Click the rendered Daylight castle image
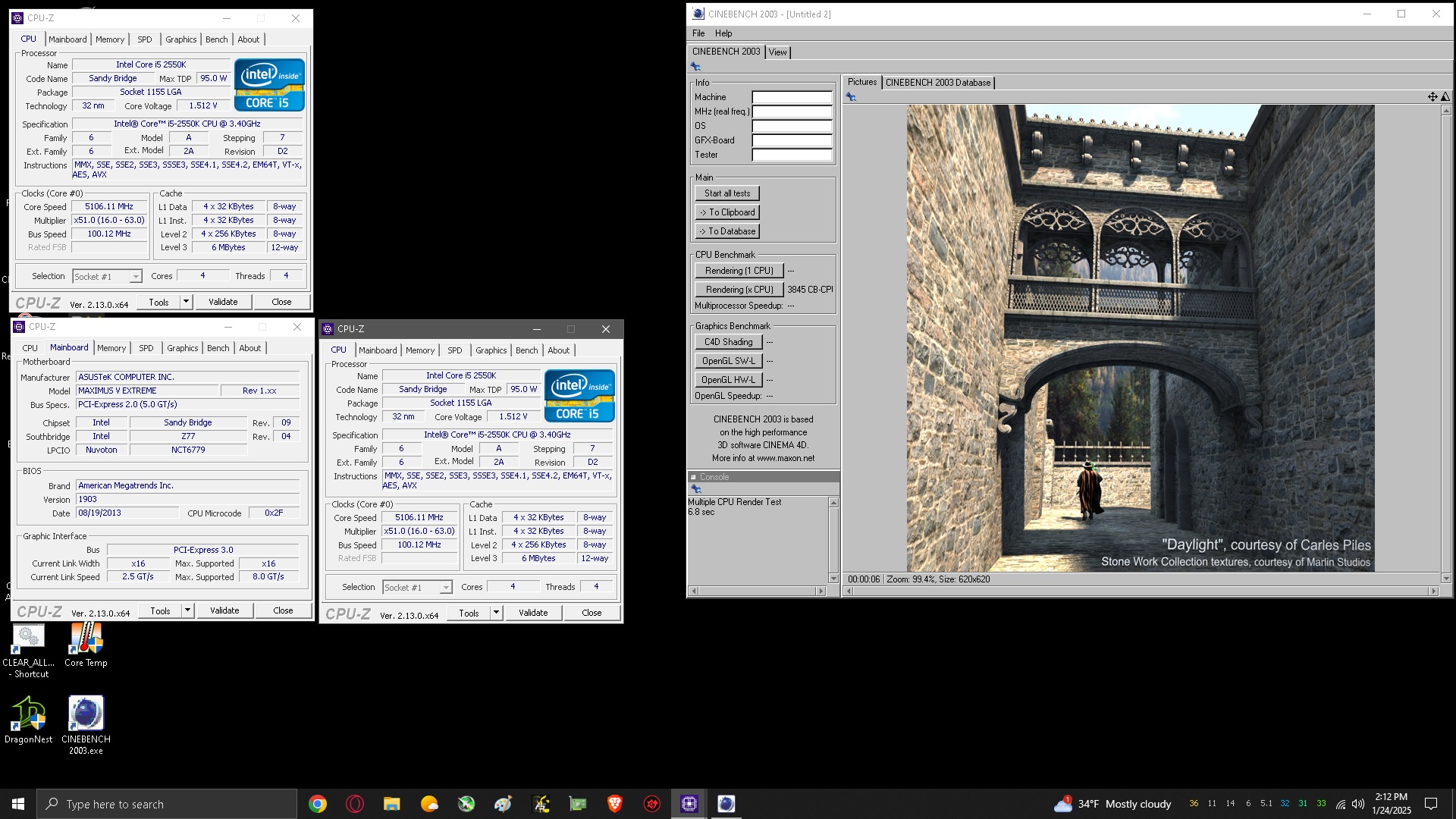1456x819 pixels. coord(1141,338)
